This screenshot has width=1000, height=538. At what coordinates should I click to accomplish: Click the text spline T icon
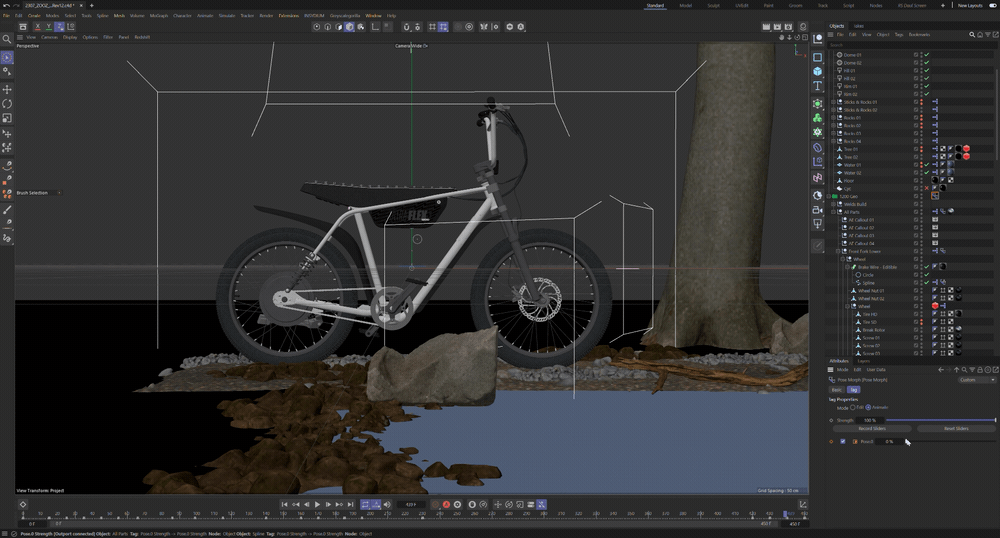[818, 86]
